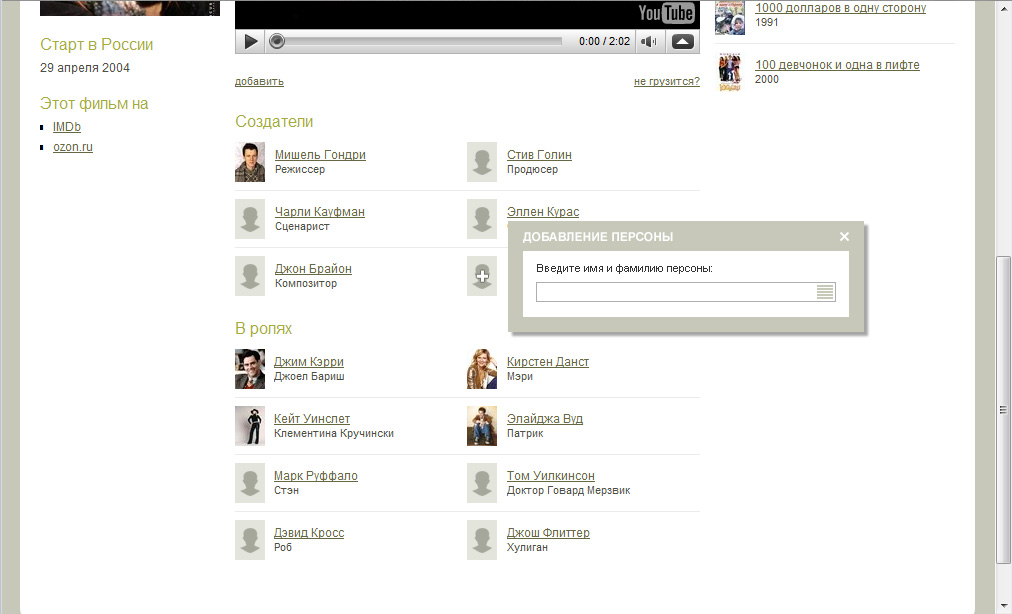The height and width of the screenshot is (614, 1012).
Task: Click Дэвид Кросс placeholder avatar
Action: pyautogui.click(x=250, y=540)
